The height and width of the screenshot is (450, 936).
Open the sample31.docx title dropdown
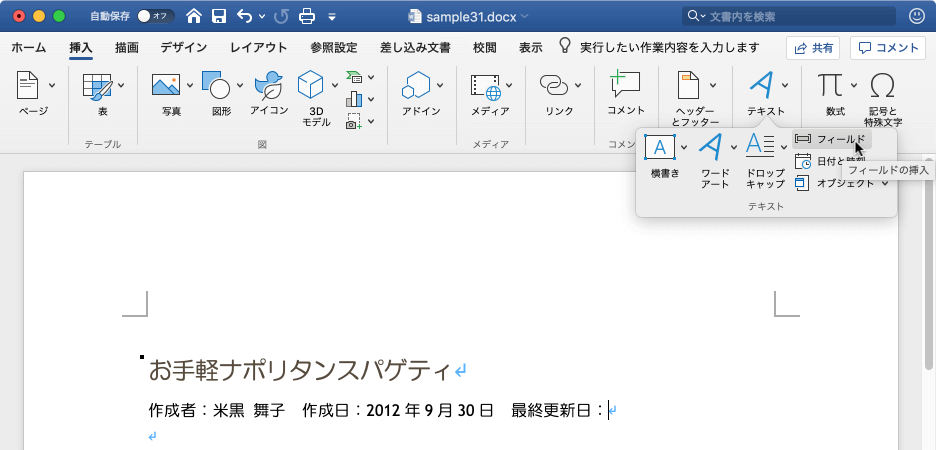point(524,16)
